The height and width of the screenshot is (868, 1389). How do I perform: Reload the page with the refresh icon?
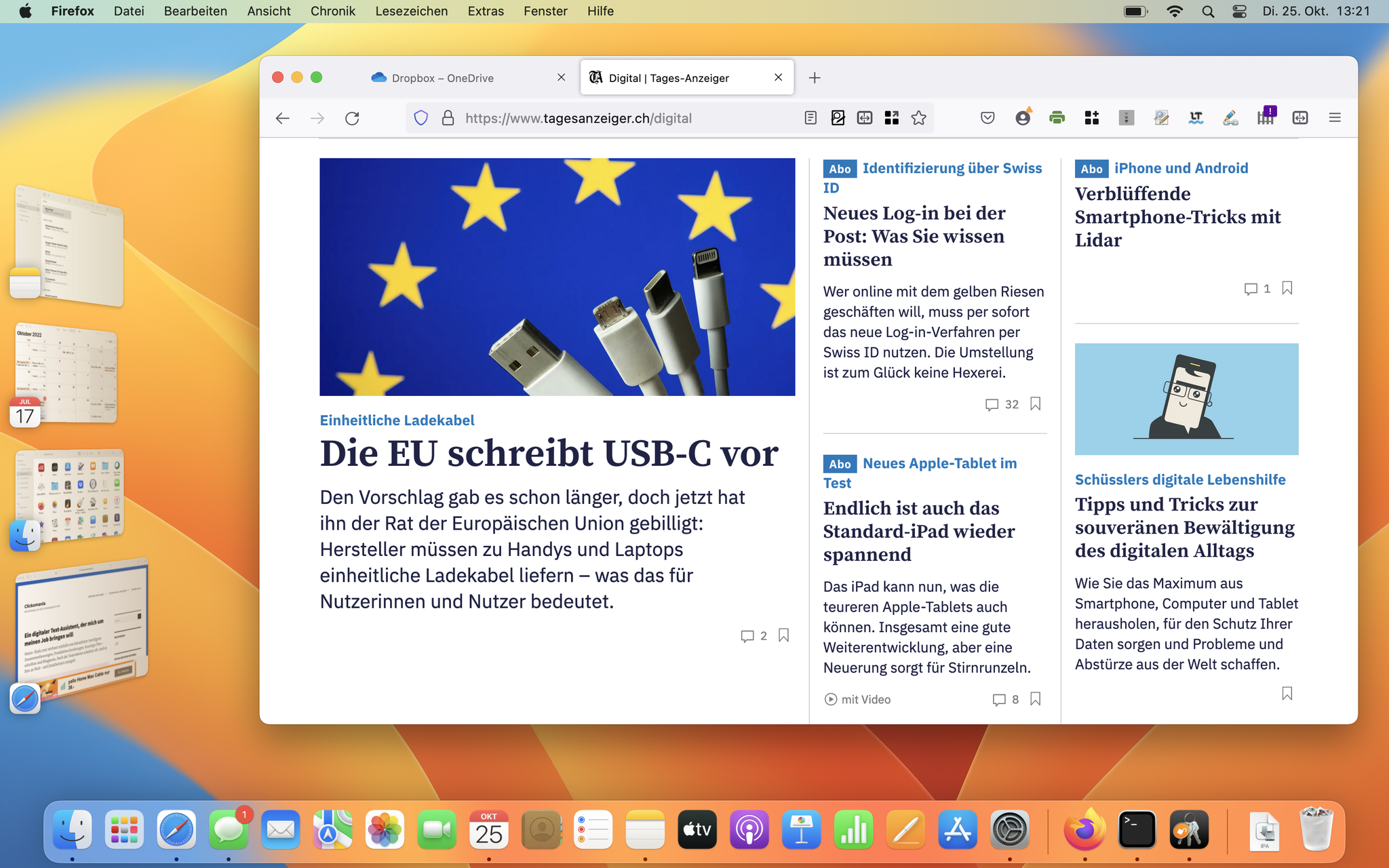tap(352, 118)
